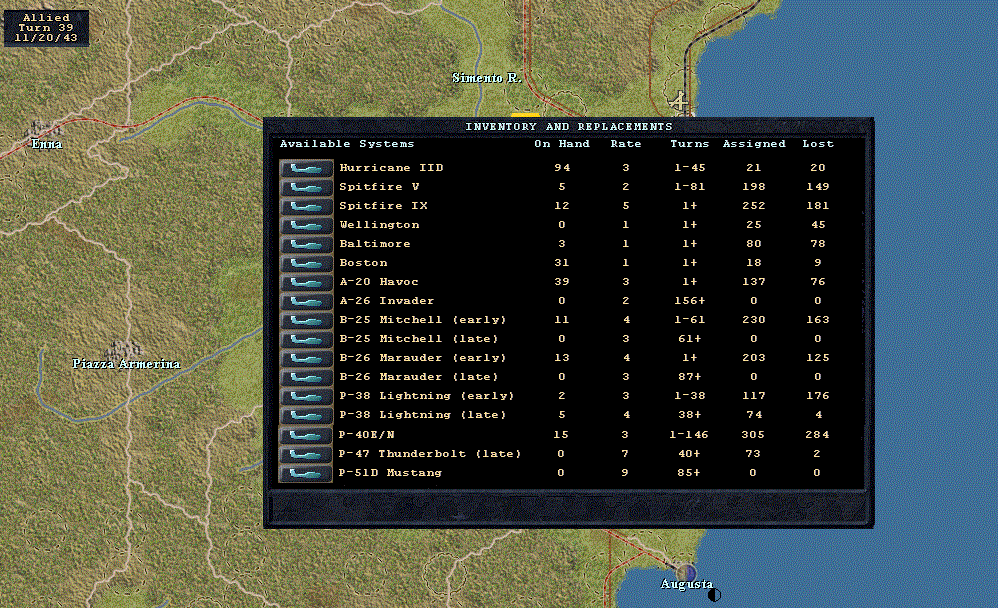
Task: Click Assigned value 198 for Spitfire V
Action: (x=754, y=187)
